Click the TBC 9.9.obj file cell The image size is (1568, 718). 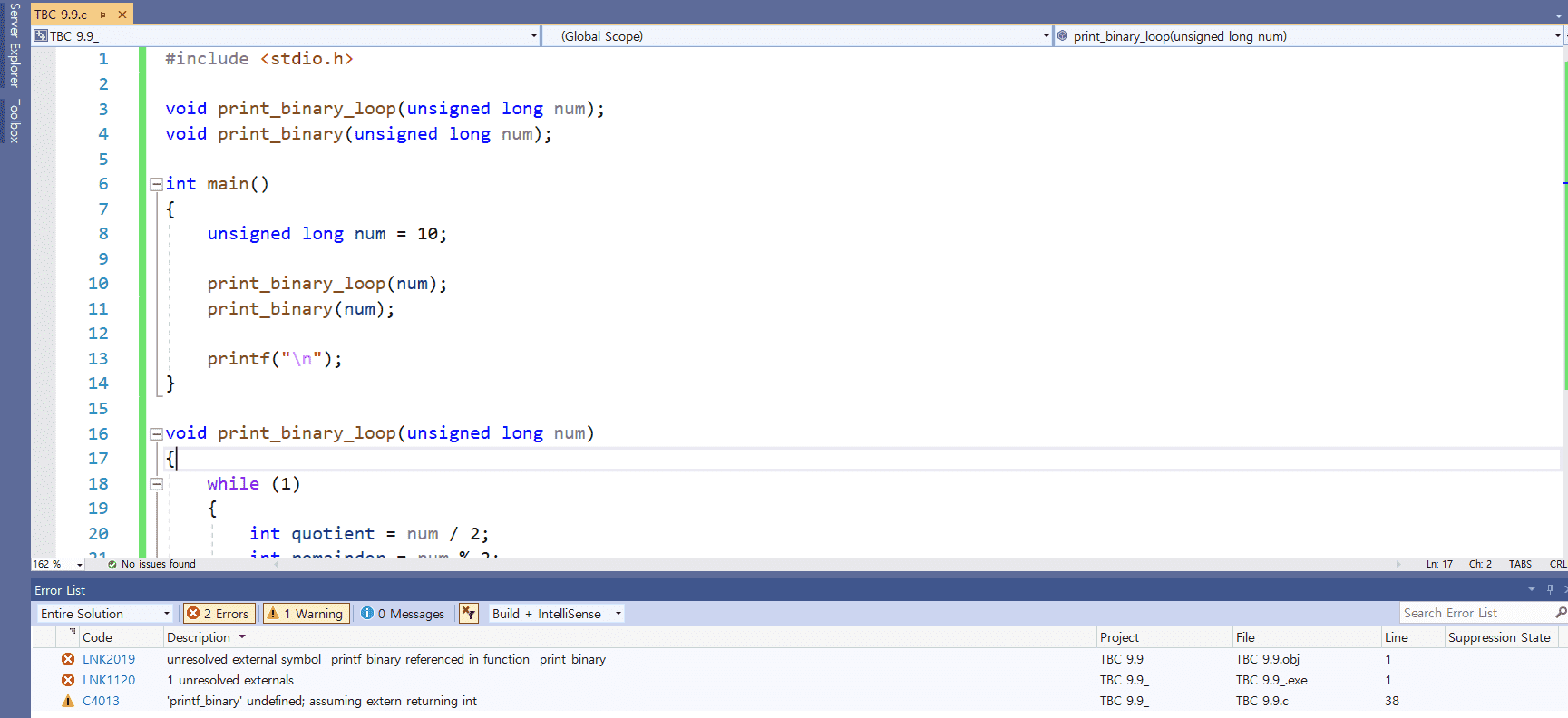coord(1268,659)
